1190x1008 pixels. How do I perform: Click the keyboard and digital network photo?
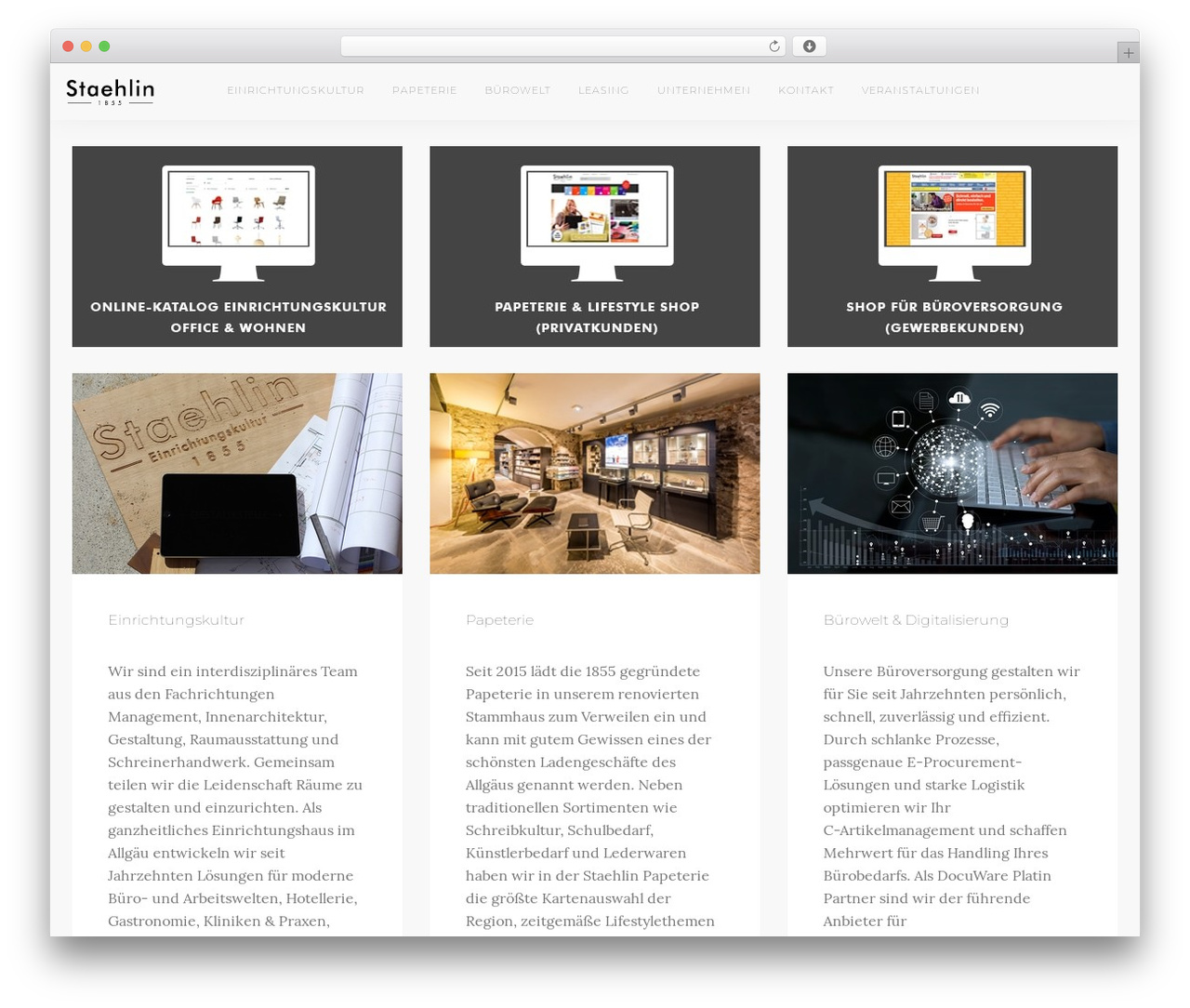click(952, 473)
